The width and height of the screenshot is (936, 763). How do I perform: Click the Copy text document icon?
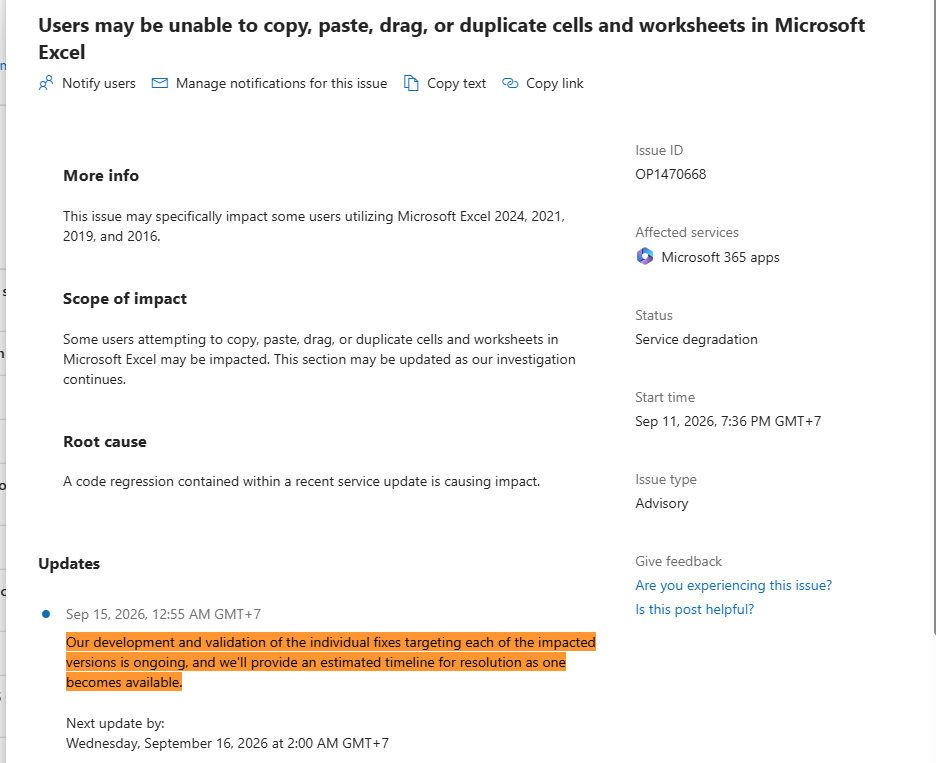click(x=411, y=83)
